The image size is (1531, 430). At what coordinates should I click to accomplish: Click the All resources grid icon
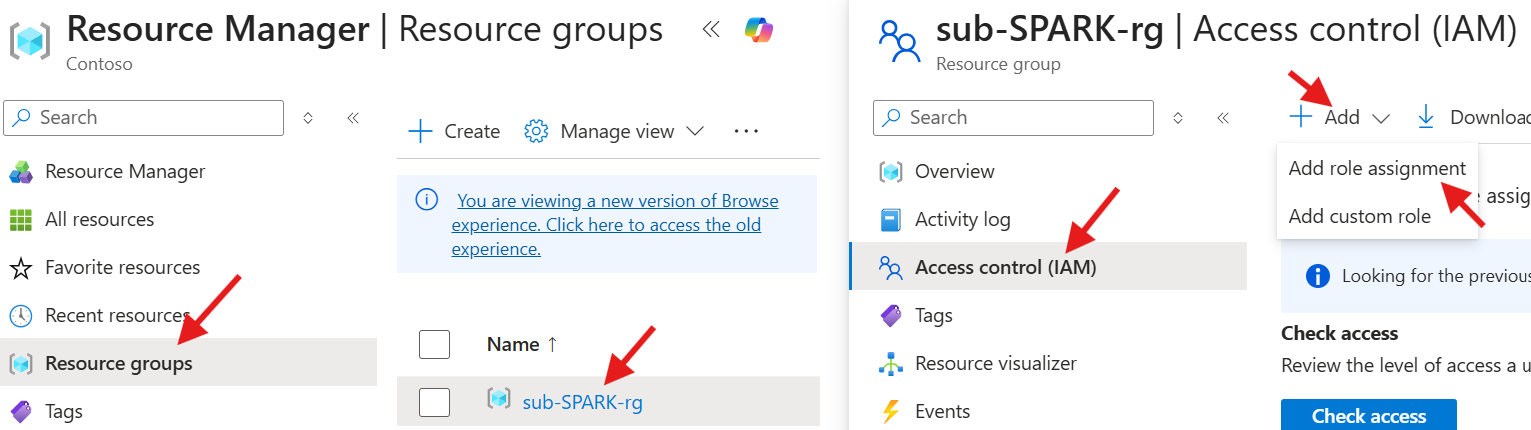(x=20, y=220)
